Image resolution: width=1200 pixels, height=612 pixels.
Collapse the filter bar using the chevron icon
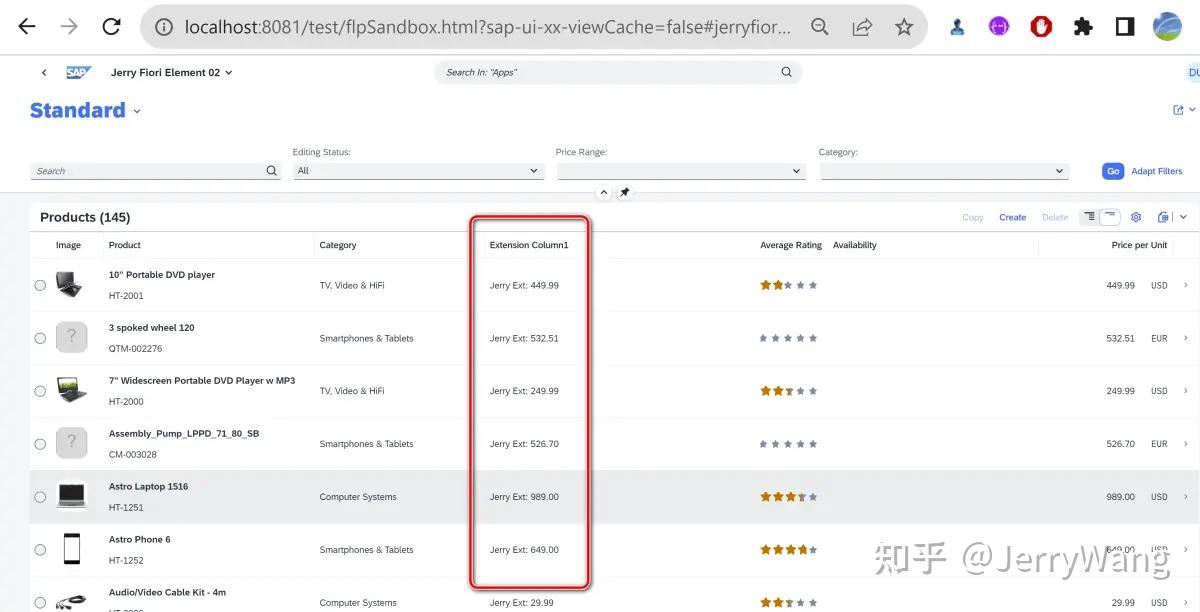[x=603, y=191]
